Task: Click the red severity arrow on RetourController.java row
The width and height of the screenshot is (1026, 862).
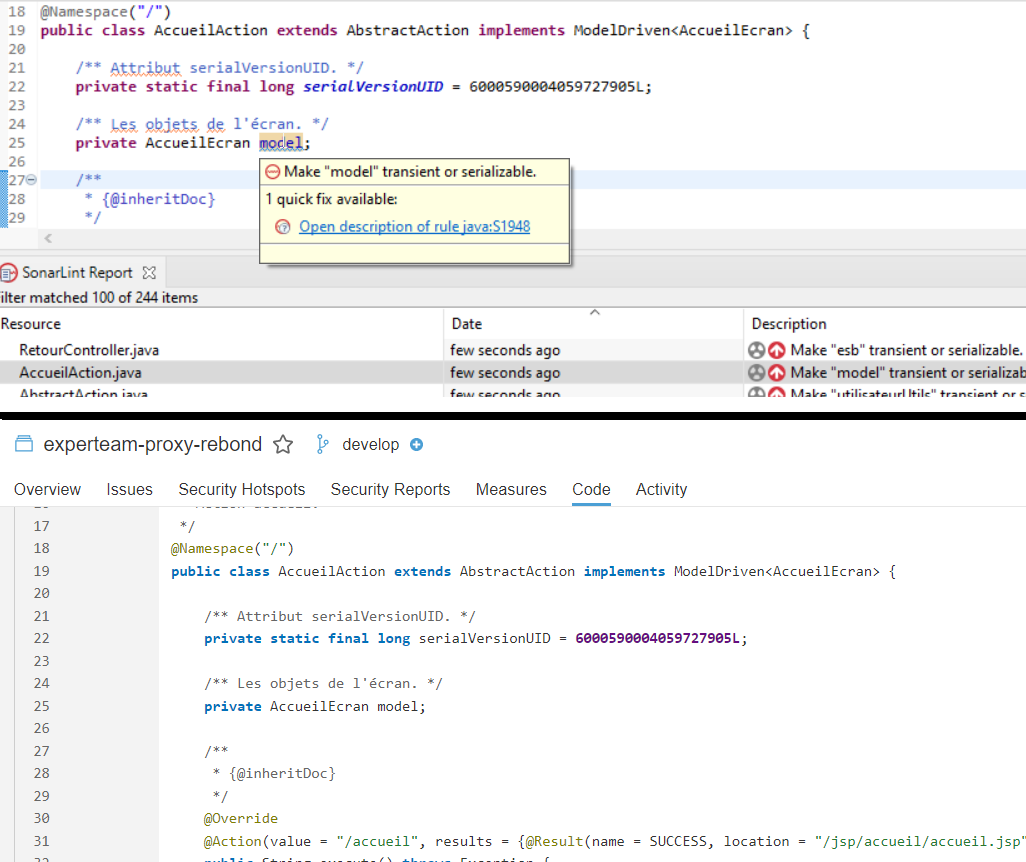Action: pyautogui.click(x=776, y=351)
